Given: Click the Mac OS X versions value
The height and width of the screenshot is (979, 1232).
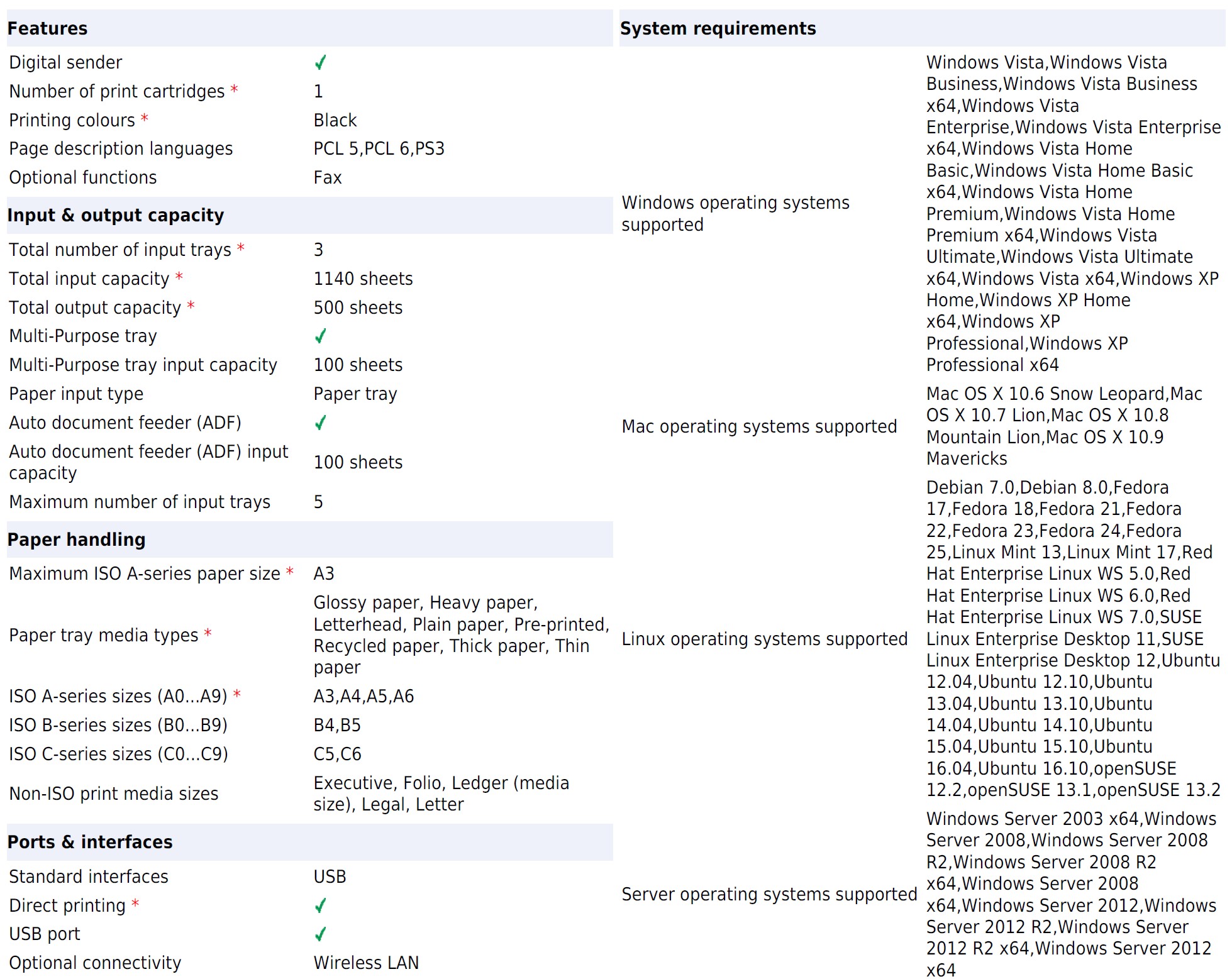Looking at the screenshot, I should (x=1064, y=426).
